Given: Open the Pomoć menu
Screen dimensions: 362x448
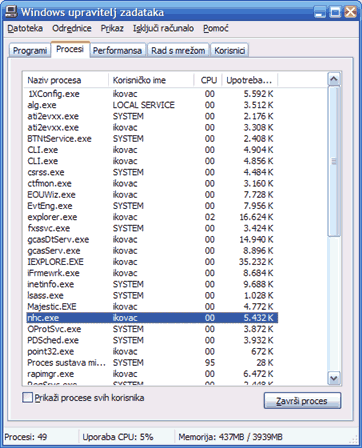Looking at the screenshot, I should click(x=216, y=29).
